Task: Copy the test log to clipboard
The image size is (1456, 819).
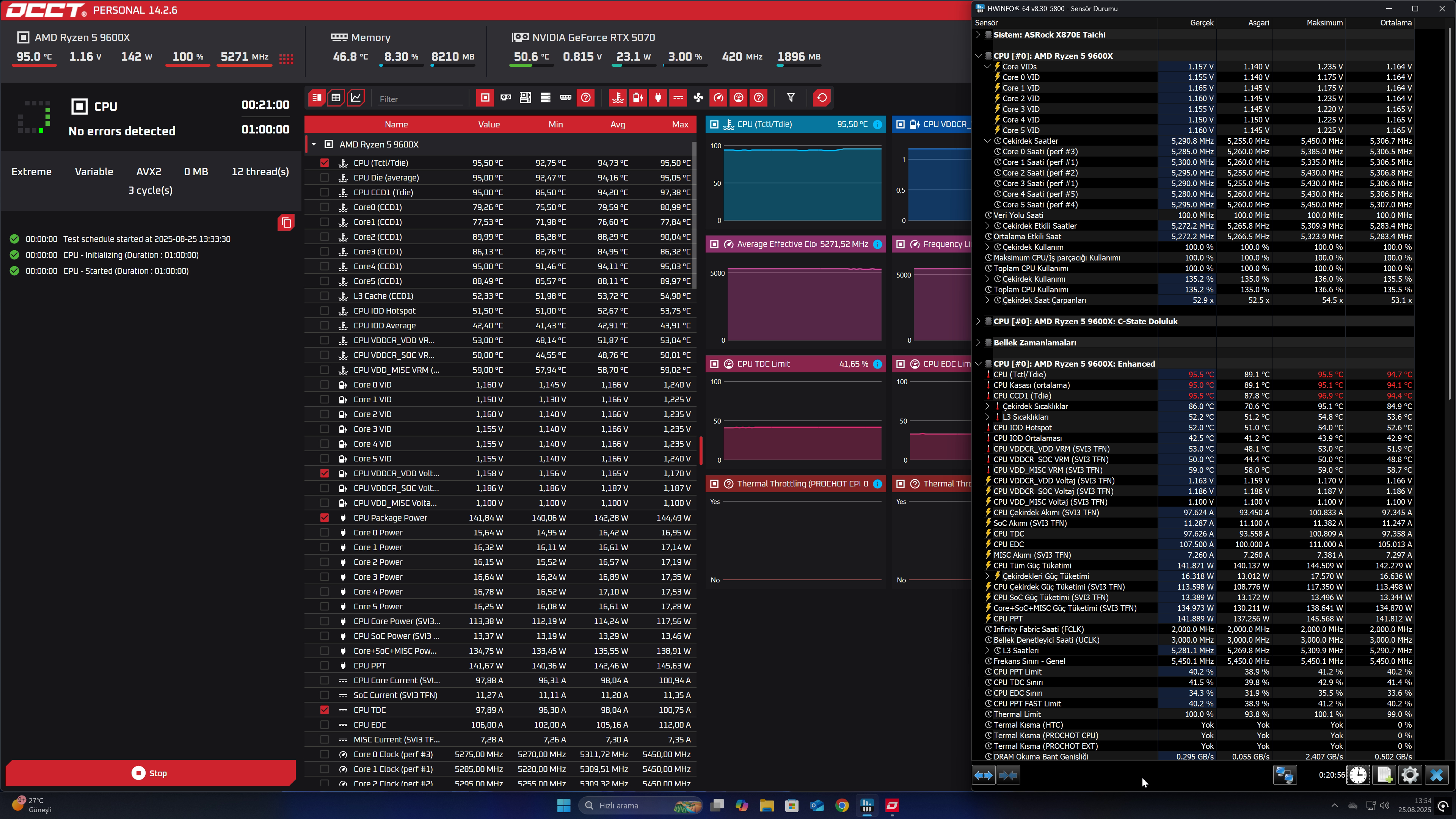Action: tap(286, 223)
